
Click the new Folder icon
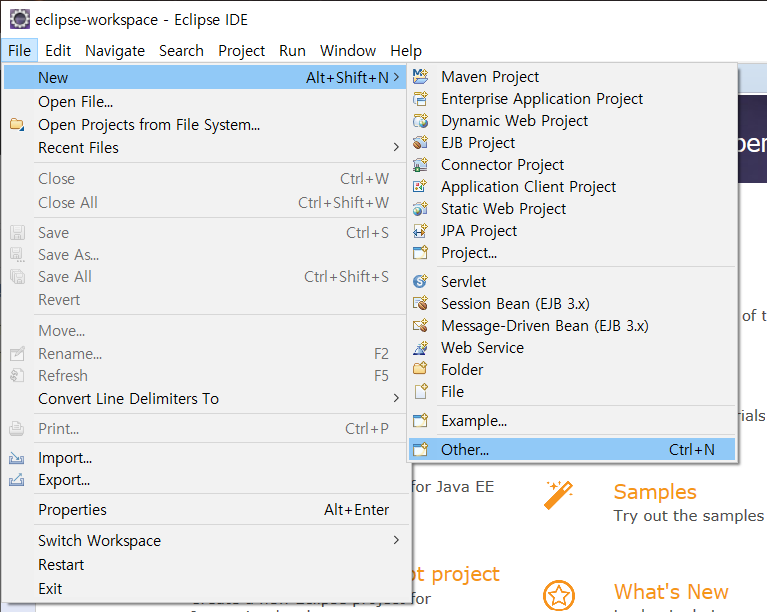420,369
